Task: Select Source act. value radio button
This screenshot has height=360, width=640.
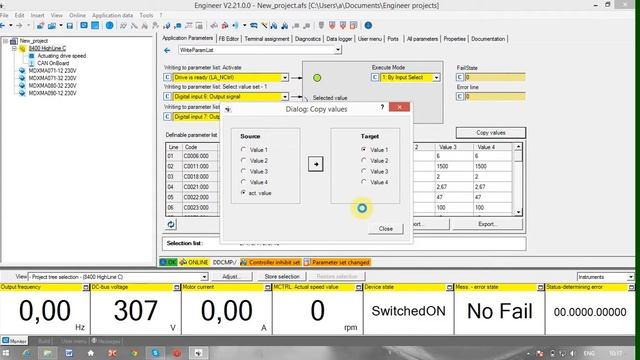Action: (x=244, y=193)
